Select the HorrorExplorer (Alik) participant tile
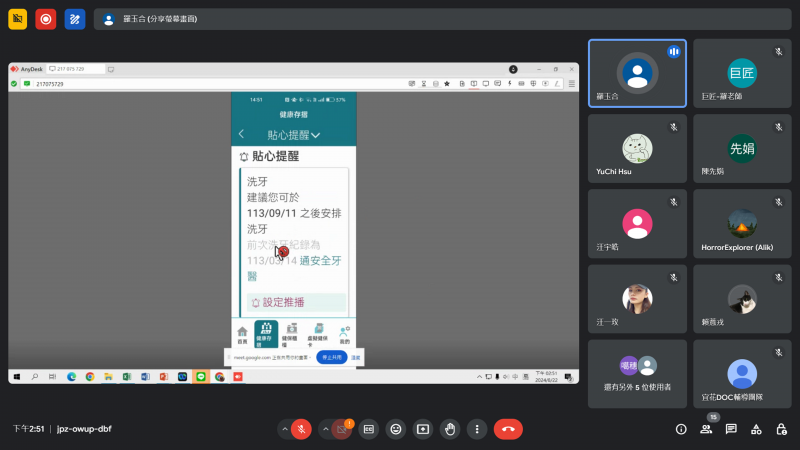The width and height of the screenshot is (800, 450). pyautogui.click(x=742, y=223)
